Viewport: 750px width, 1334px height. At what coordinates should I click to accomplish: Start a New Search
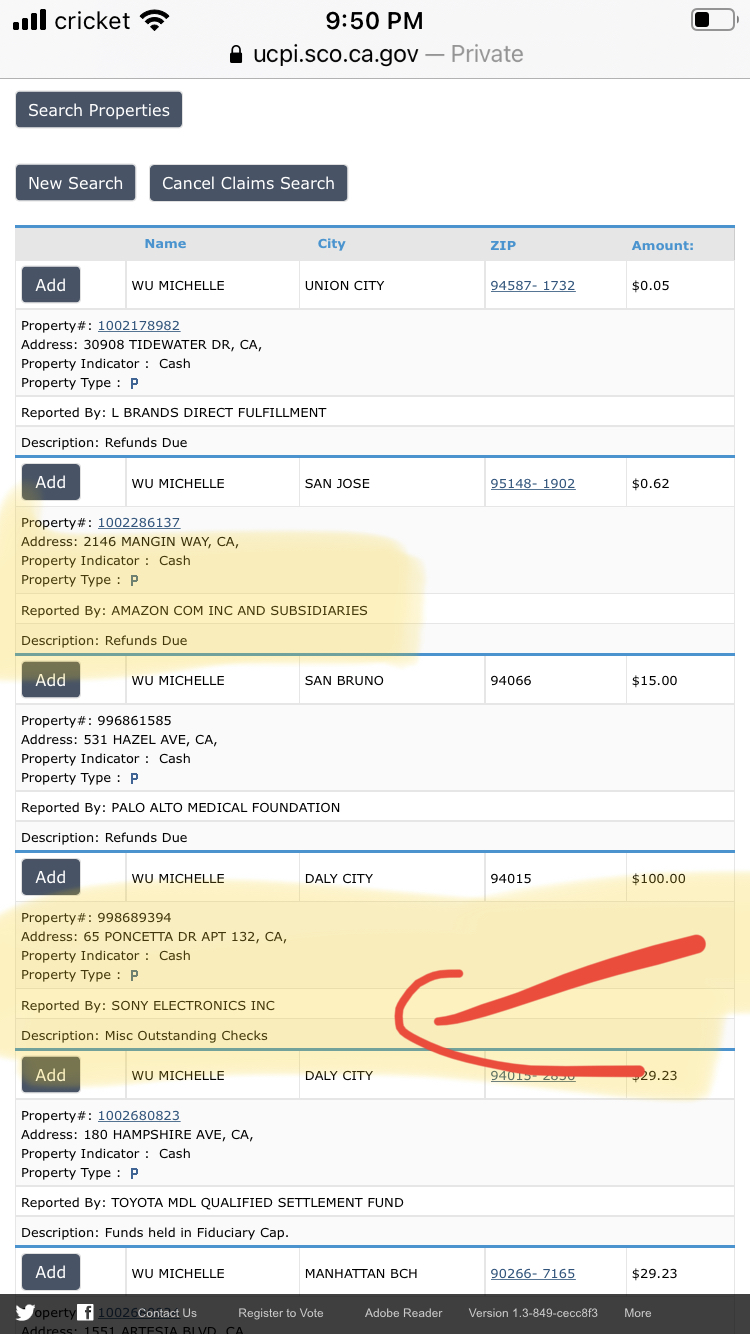tap(76, 183)
